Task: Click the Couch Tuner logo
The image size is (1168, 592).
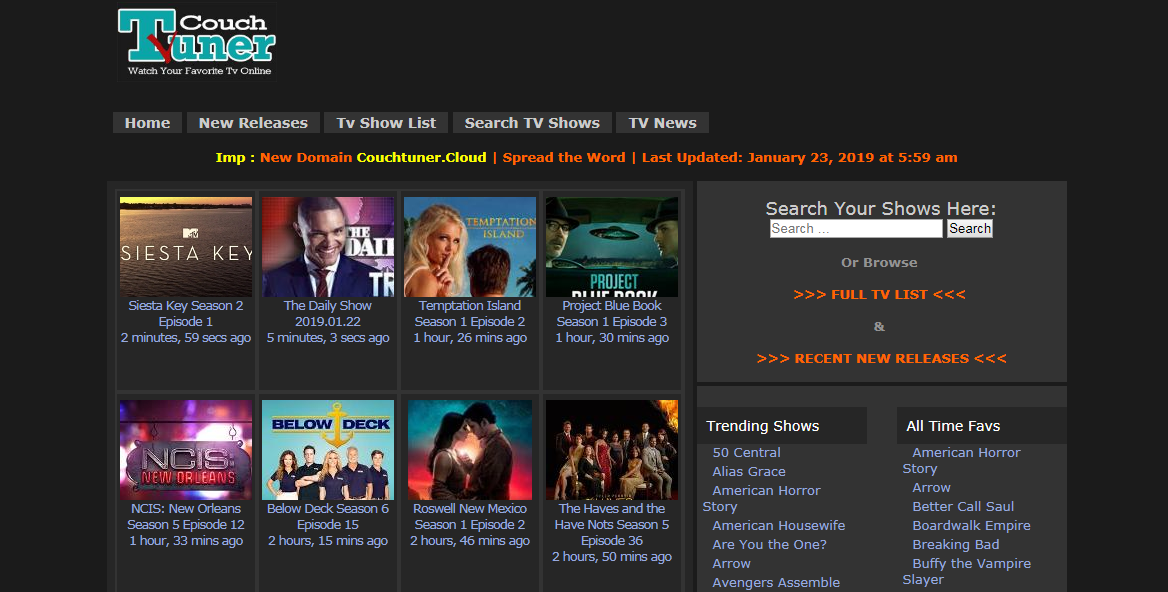Action: click(x=197, y=42)
